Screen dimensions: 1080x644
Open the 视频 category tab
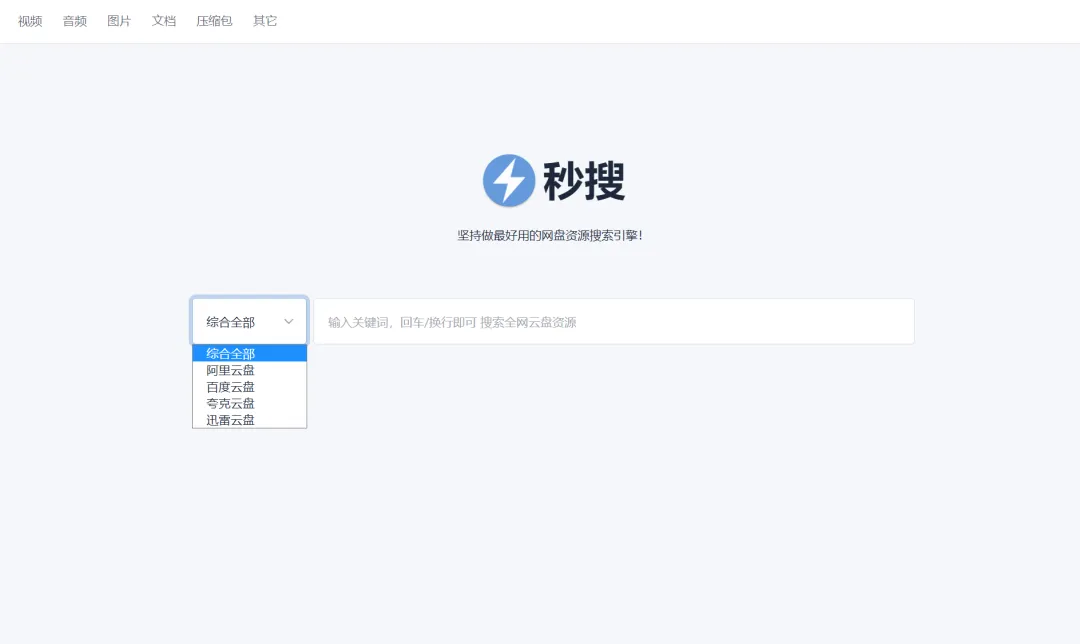30,21
